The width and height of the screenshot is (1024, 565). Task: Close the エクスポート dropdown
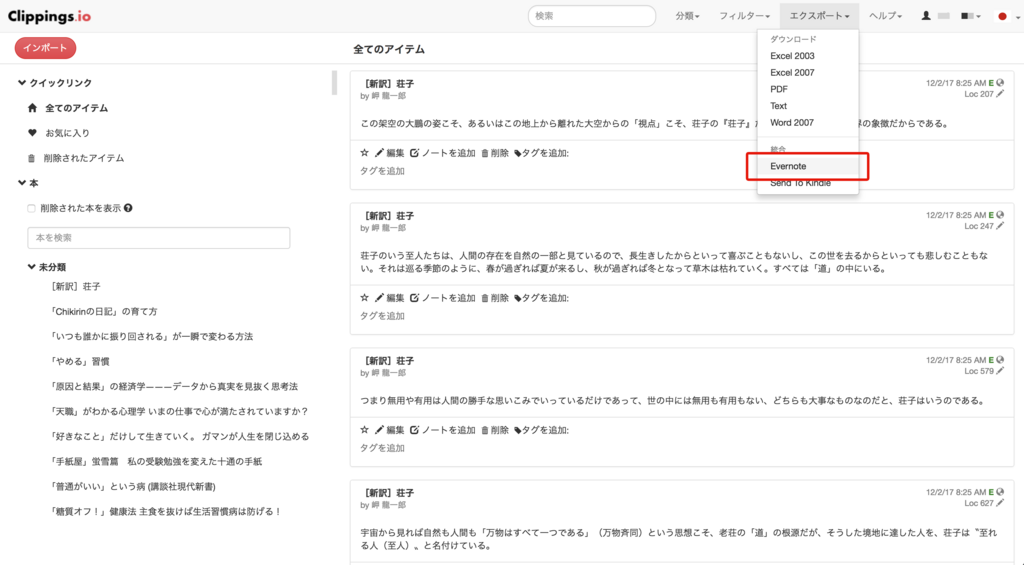click(819, 16)
